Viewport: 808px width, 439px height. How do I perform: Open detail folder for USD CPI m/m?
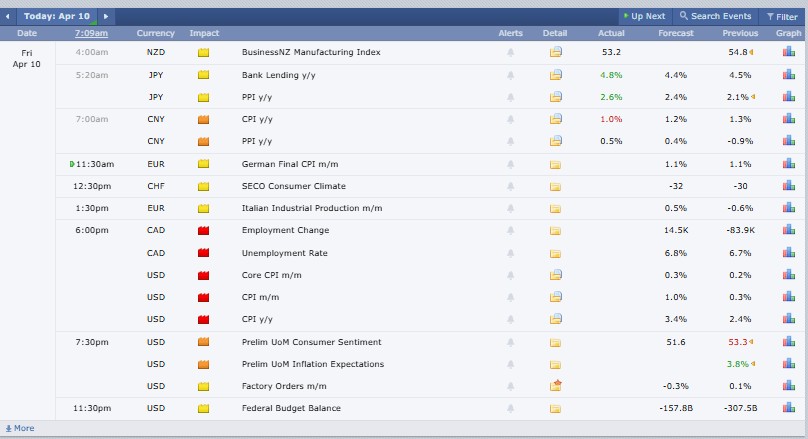(556, 297)
